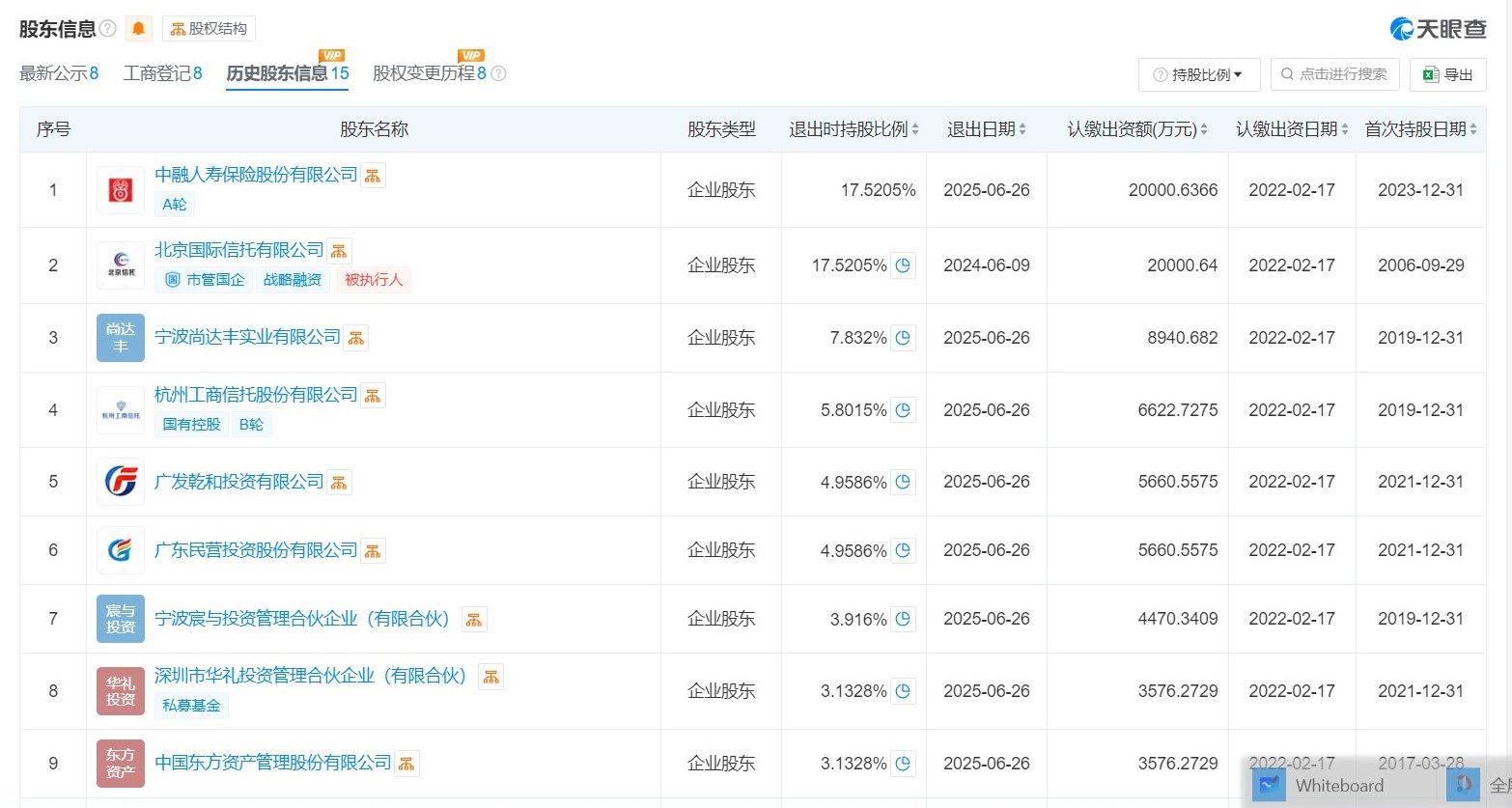1512x808 pixels.
Task: Open 中融人寿保险股份有限公司 link
Action: [256, 175]
